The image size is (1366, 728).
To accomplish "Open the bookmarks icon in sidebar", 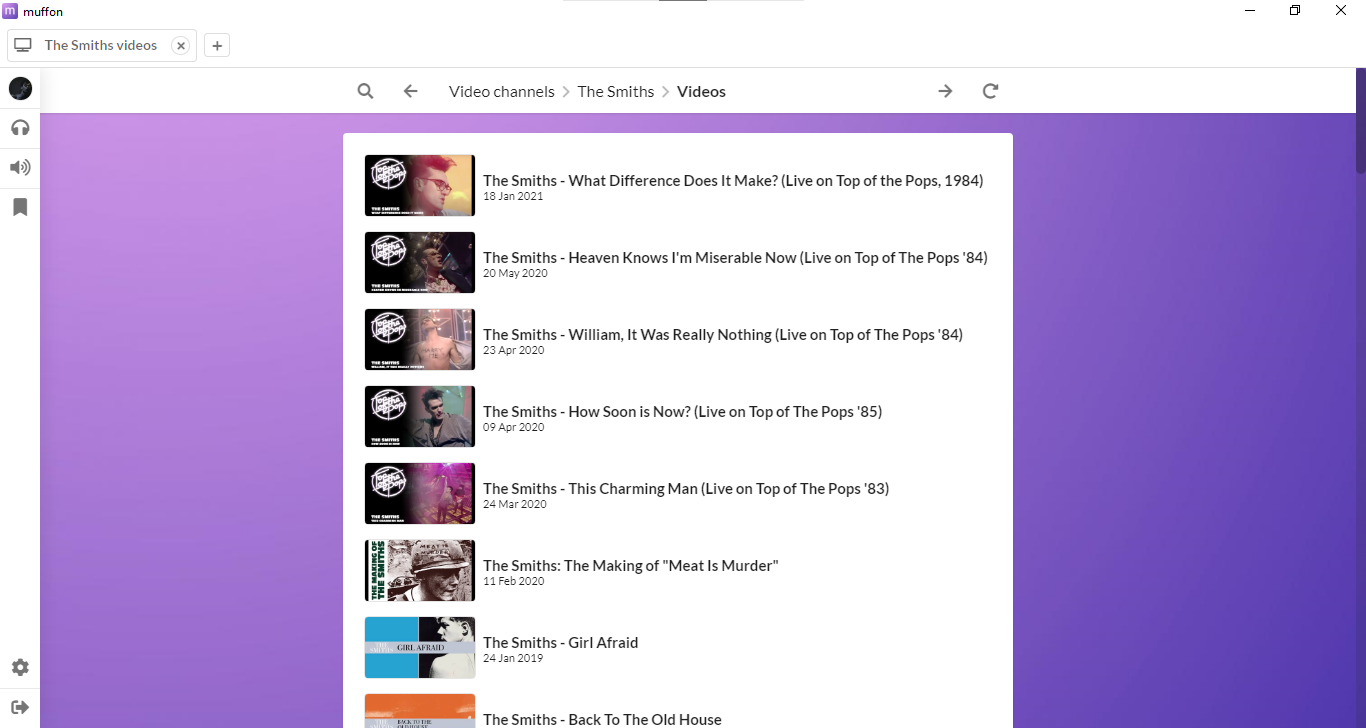I will tap(20, 207).
